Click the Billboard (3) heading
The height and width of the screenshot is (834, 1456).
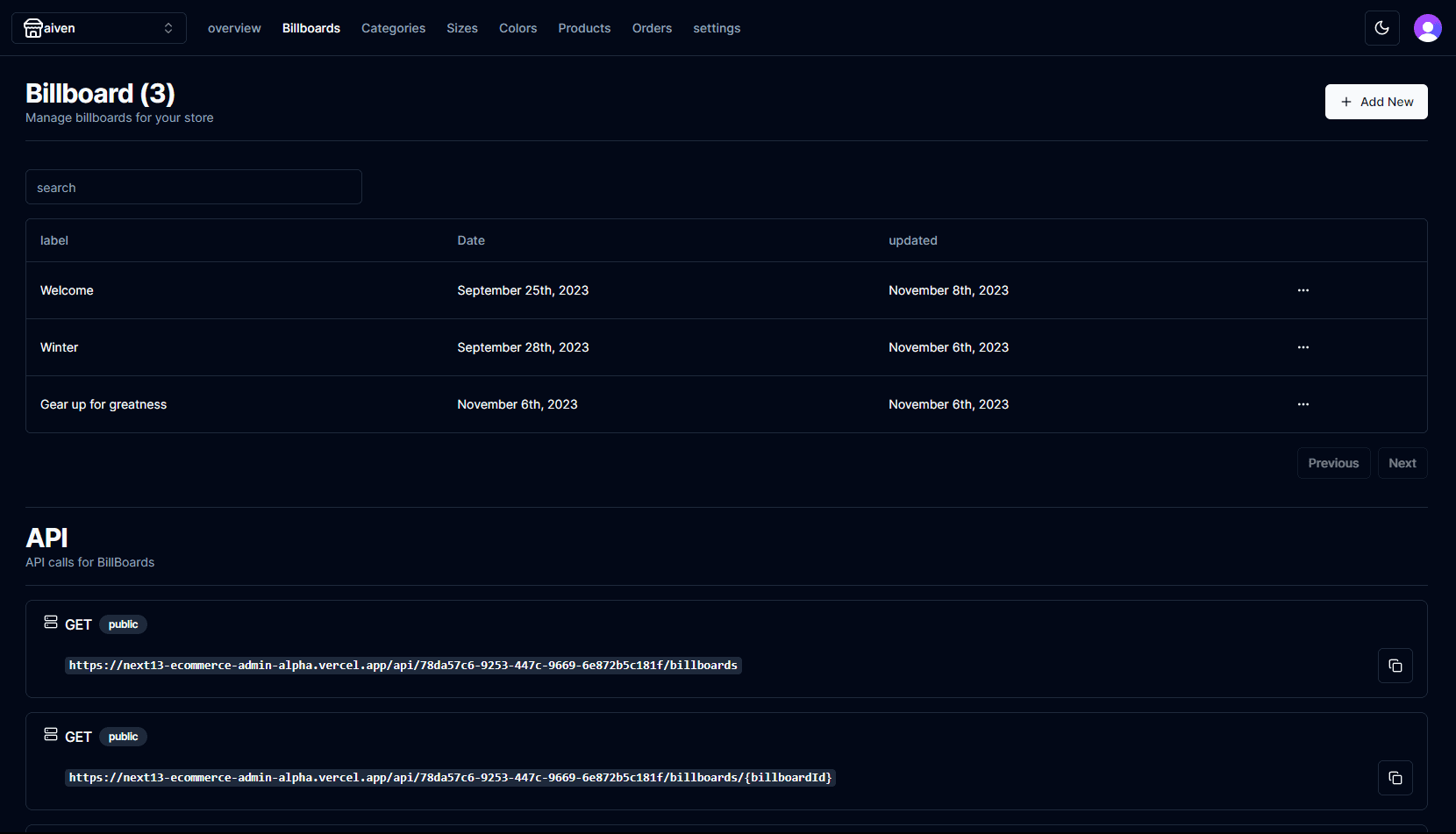(100, 93)
